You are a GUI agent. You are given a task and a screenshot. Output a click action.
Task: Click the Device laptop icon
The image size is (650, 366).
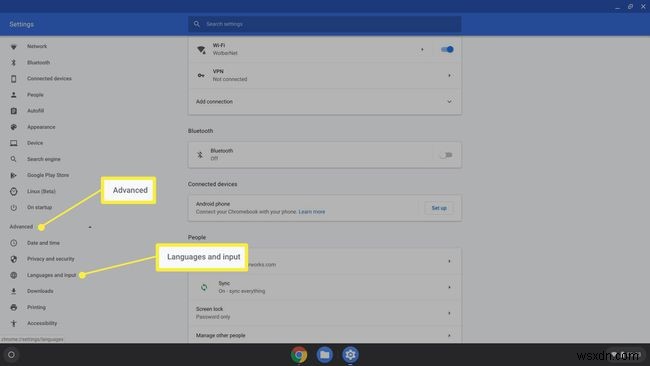coord(14,143)
